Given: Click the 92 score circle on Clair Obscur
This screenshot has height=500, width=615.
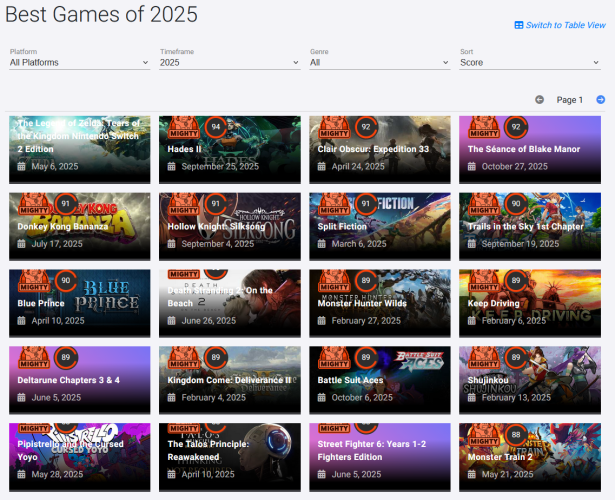Looking at the screenshot, I should [366, 127].
